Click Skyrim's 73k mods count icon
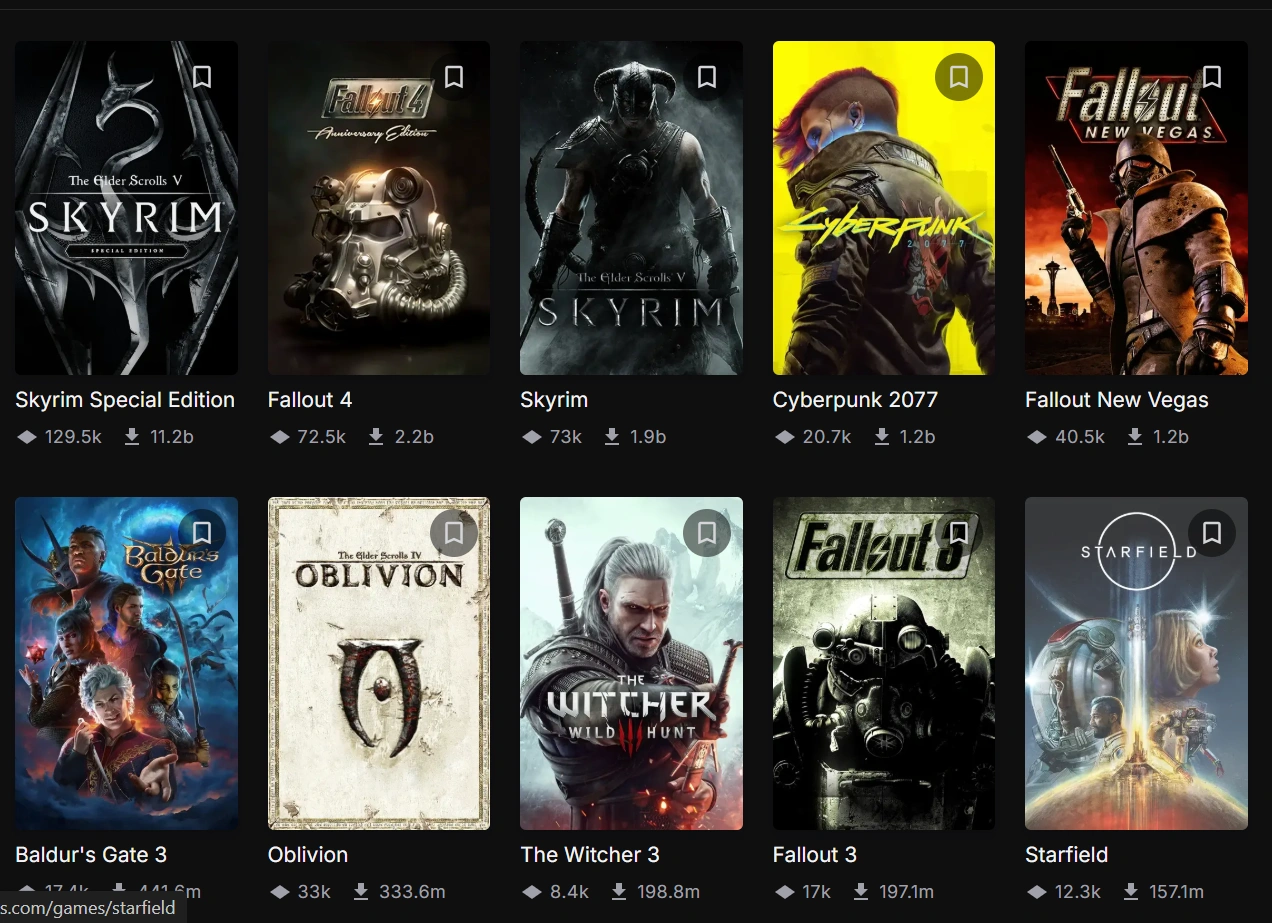The width and height of the screenshot is (1272, 923). click(x=532, y=437)
